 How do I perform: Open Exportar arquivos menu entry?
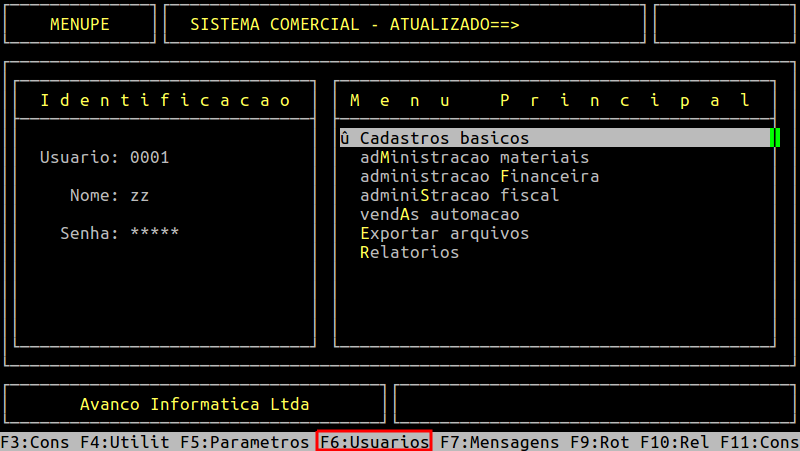pos(444,233)
